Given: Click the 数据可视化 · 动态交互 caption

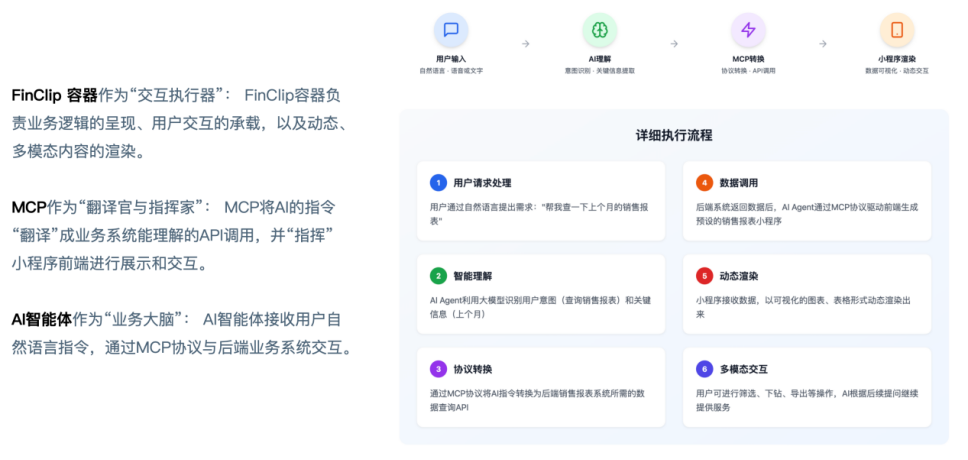Looking at the screenshot, I should tap(897, 71).
